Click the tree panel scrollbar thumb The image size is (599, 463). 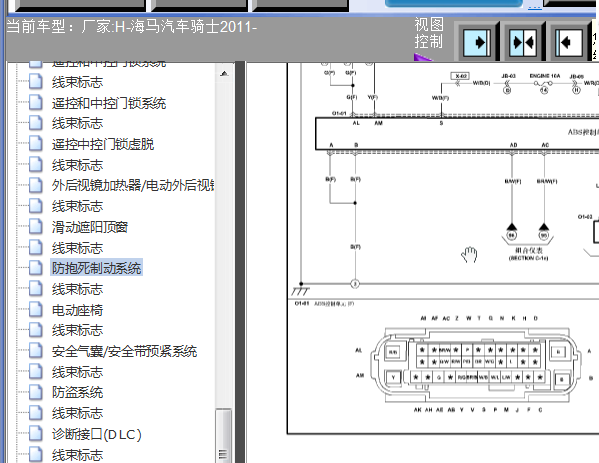tap(223, 435)
